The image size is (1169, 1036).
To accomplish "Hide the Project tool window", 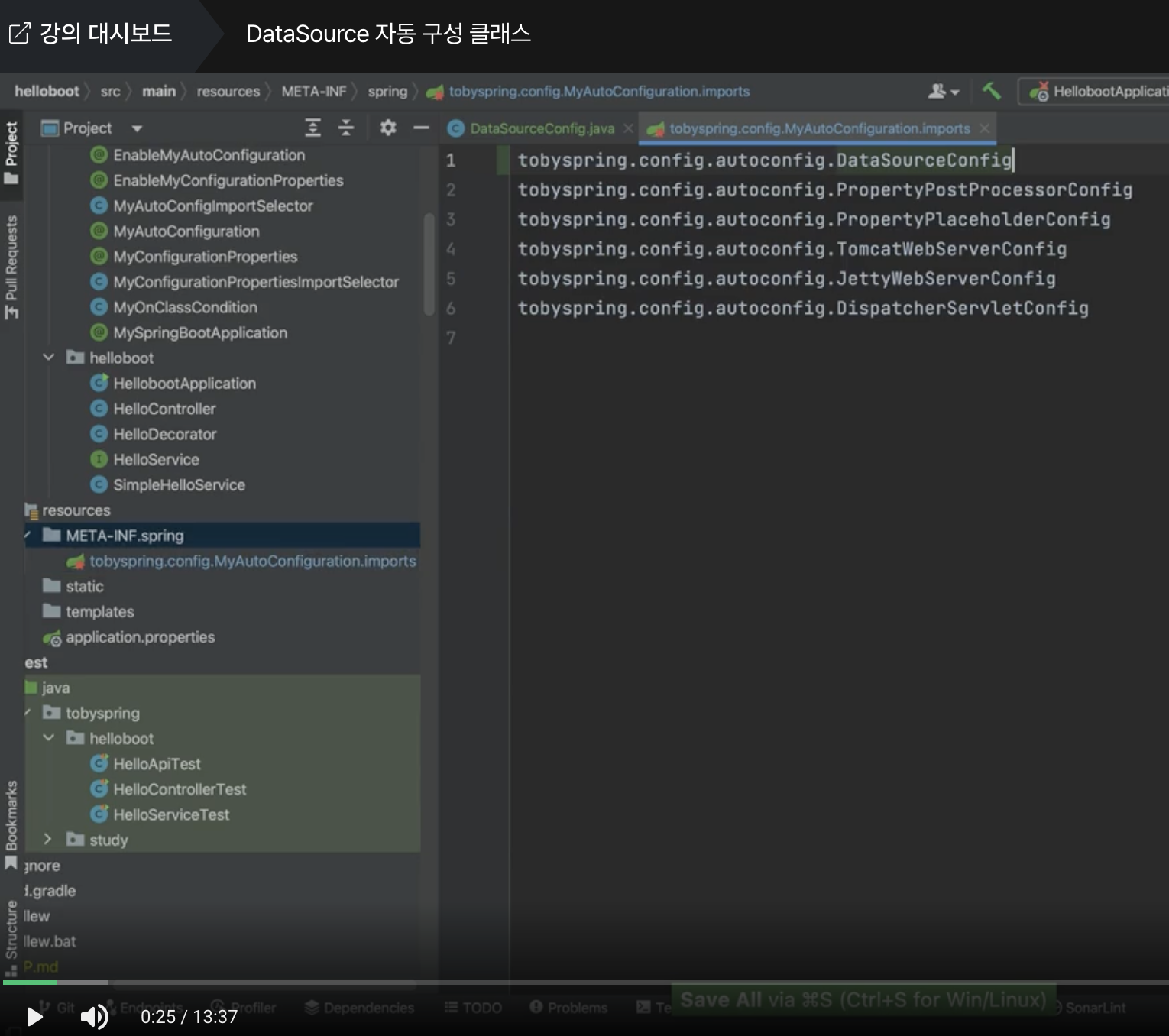I will coord(421,128).
